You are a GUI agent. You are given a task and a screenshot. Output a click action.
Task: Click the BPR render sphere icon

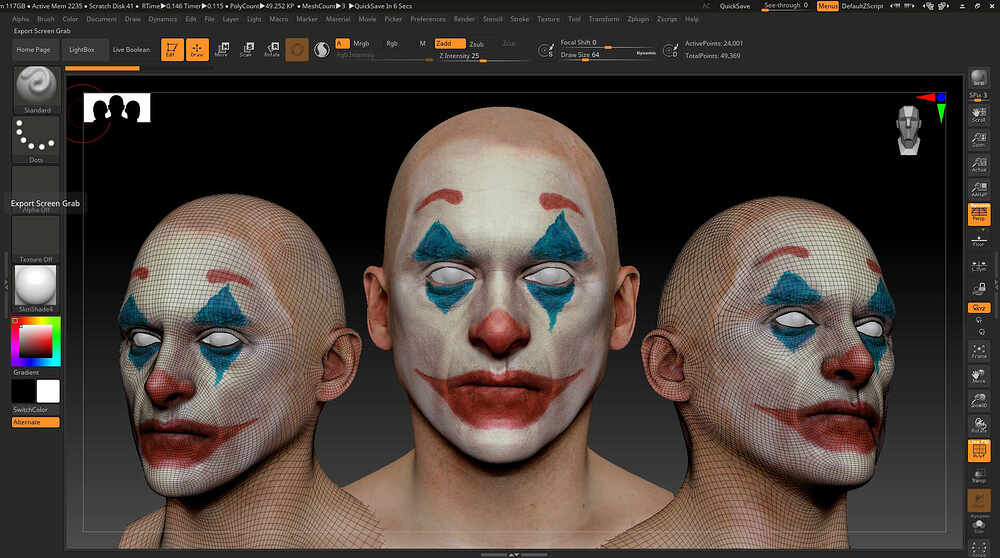(978, 78)
